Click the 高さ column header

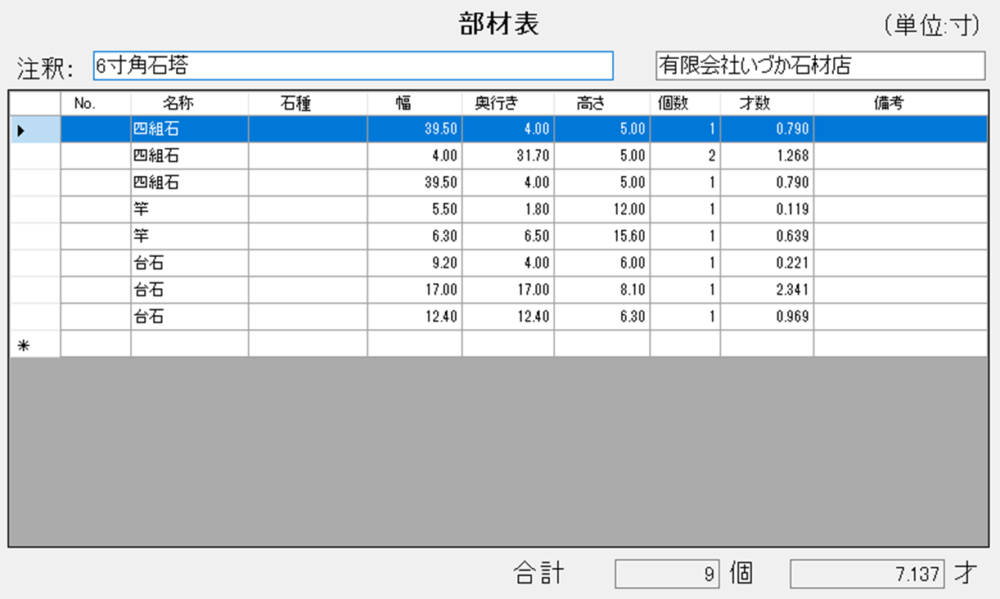(601, 102)
